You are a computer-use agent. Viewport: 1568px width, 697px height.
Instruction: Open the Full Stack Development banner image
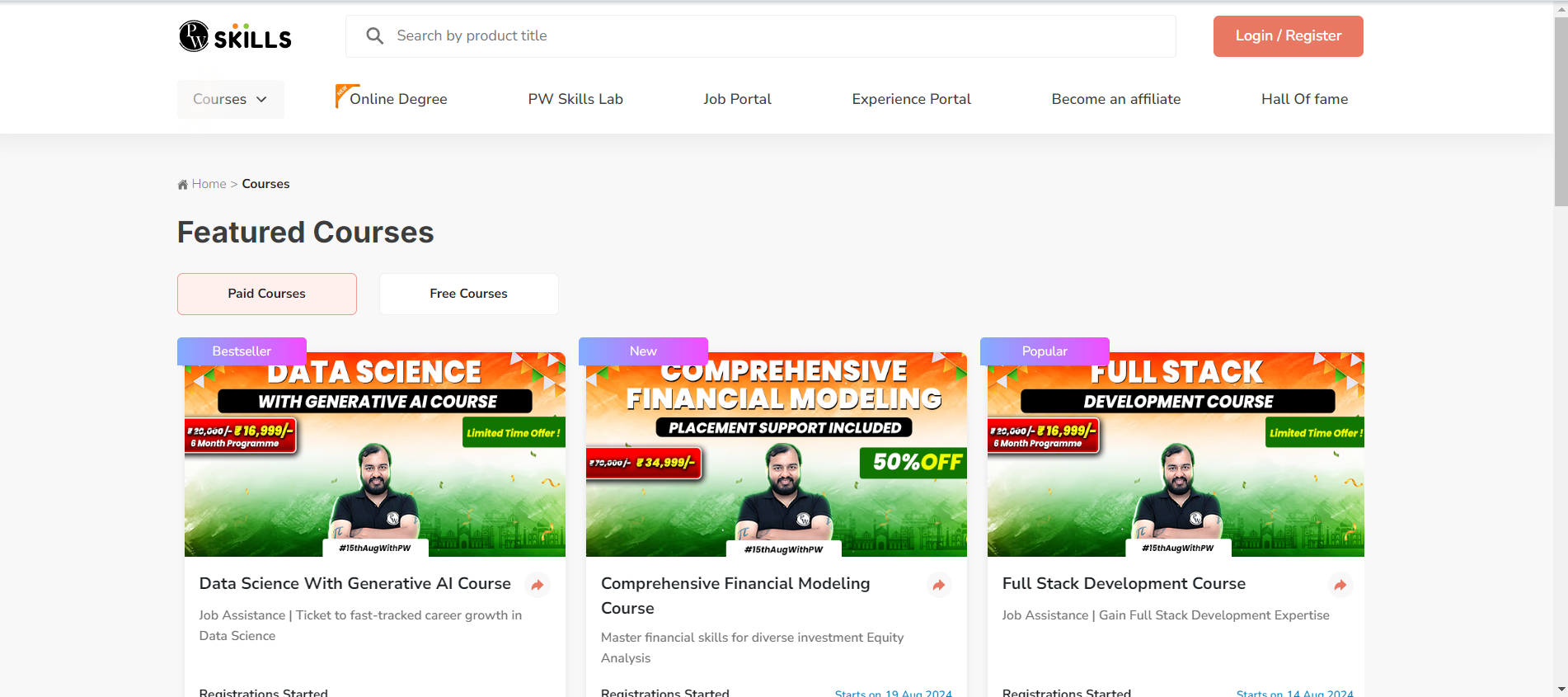[1176, 454]
